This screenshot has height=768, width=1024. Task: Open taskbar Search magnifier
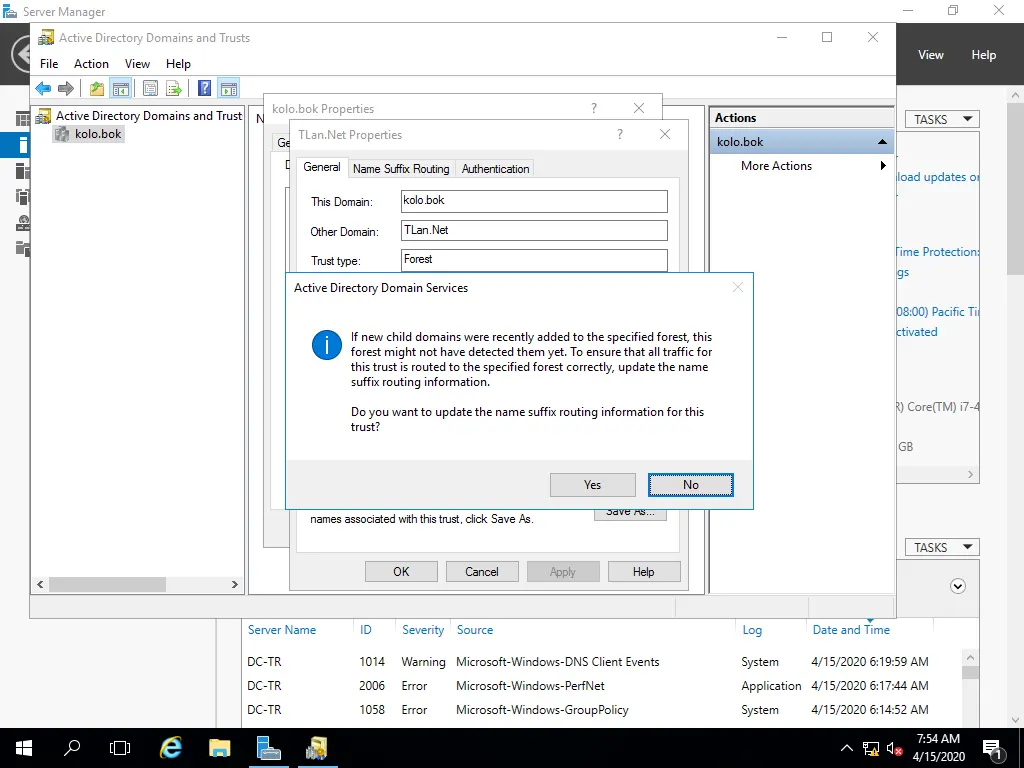pyautogui.click(x=72, y=748)
